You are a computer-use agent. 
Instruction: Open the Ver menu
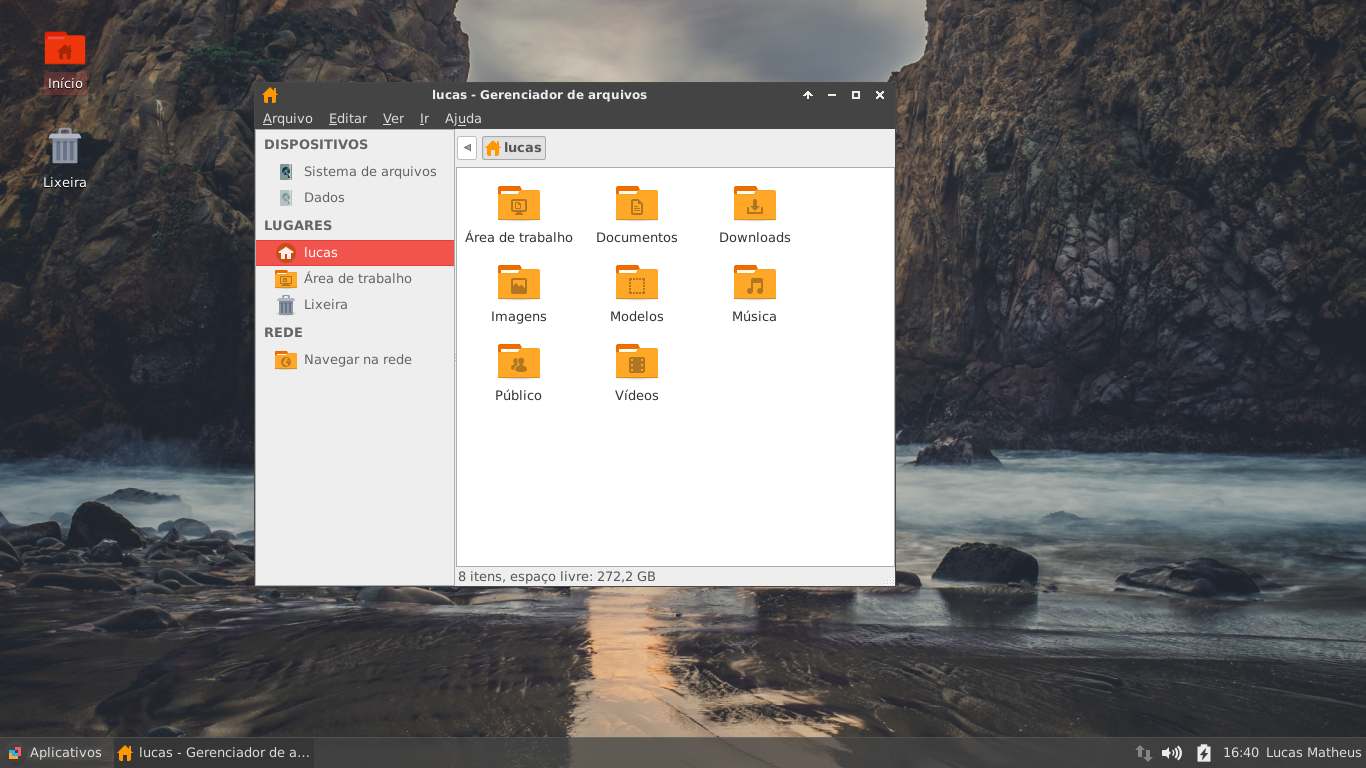click(393, 118)
